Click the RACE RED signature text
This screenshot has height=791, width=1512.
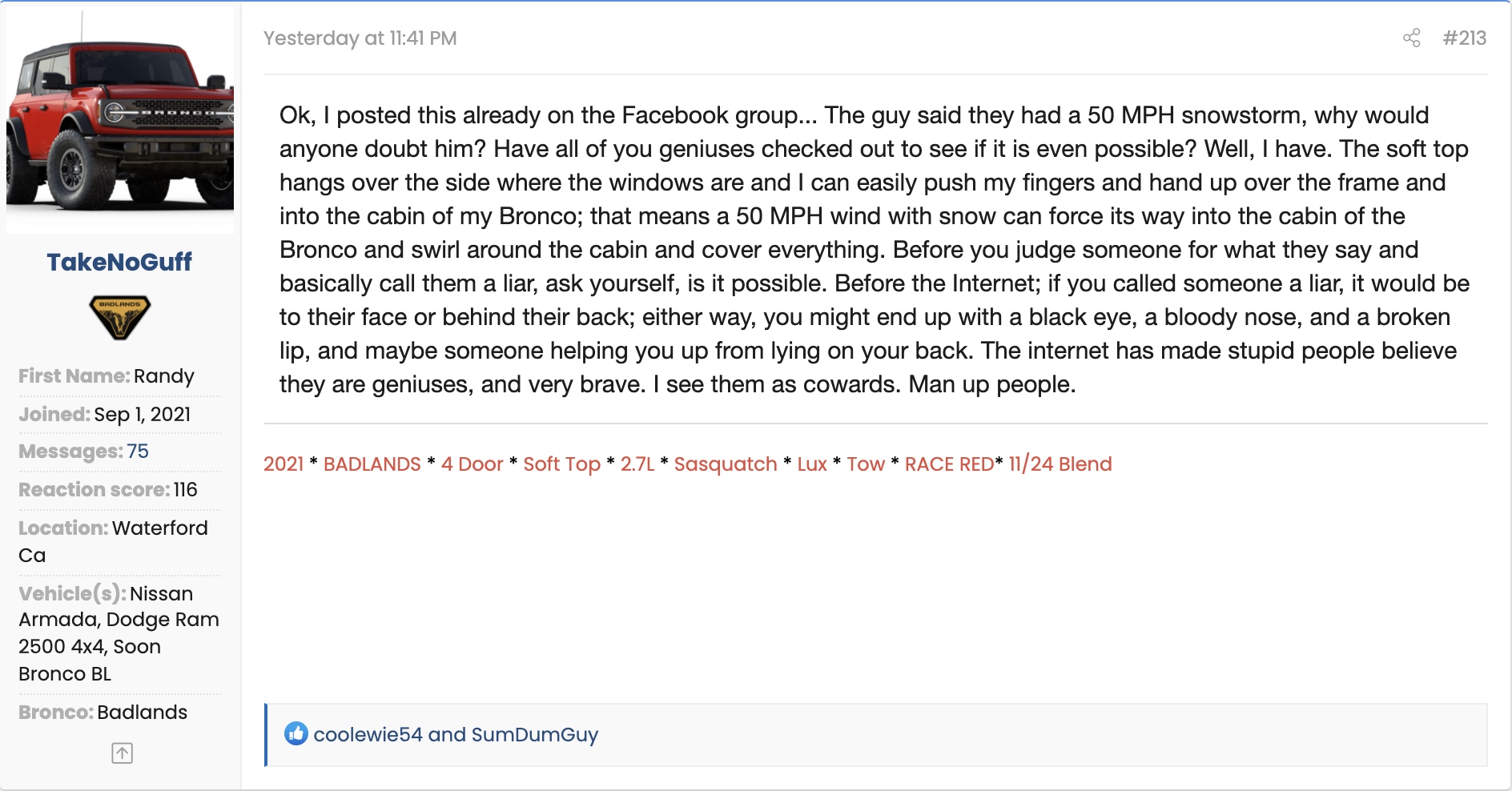(x=949, y=464)
